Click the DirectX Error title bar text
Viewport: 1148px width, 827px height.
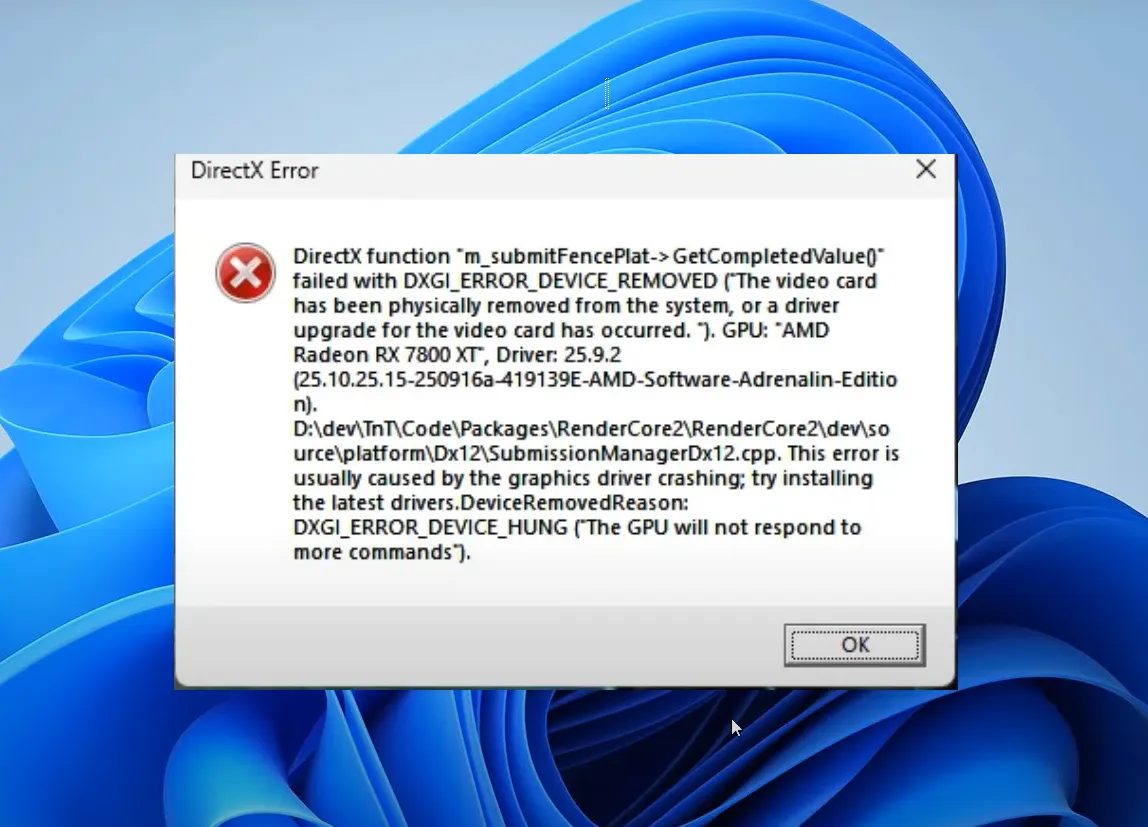[x=254, y=171]
